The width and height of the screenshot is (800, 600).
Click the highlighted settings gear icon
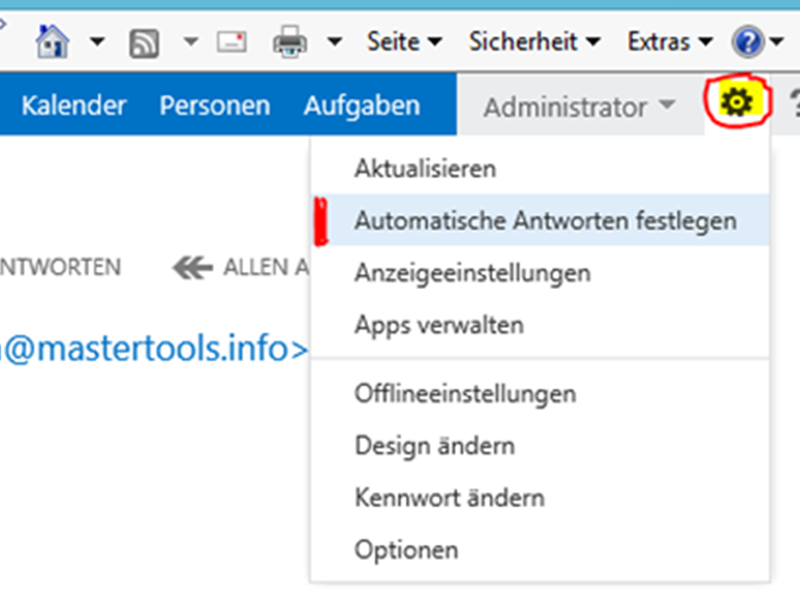[x=737, y=101]
